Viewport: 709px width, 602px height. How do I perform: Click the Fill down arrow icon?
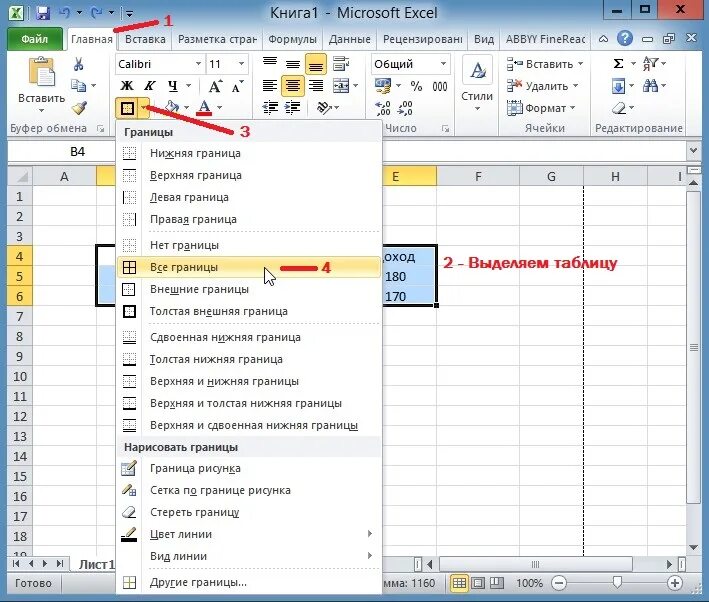coord(618,85)
